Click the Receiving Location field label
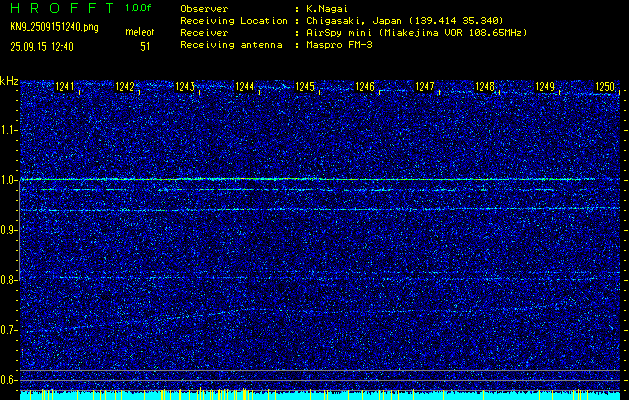Viewport: 629px width, 400px height. pos(234,21)
